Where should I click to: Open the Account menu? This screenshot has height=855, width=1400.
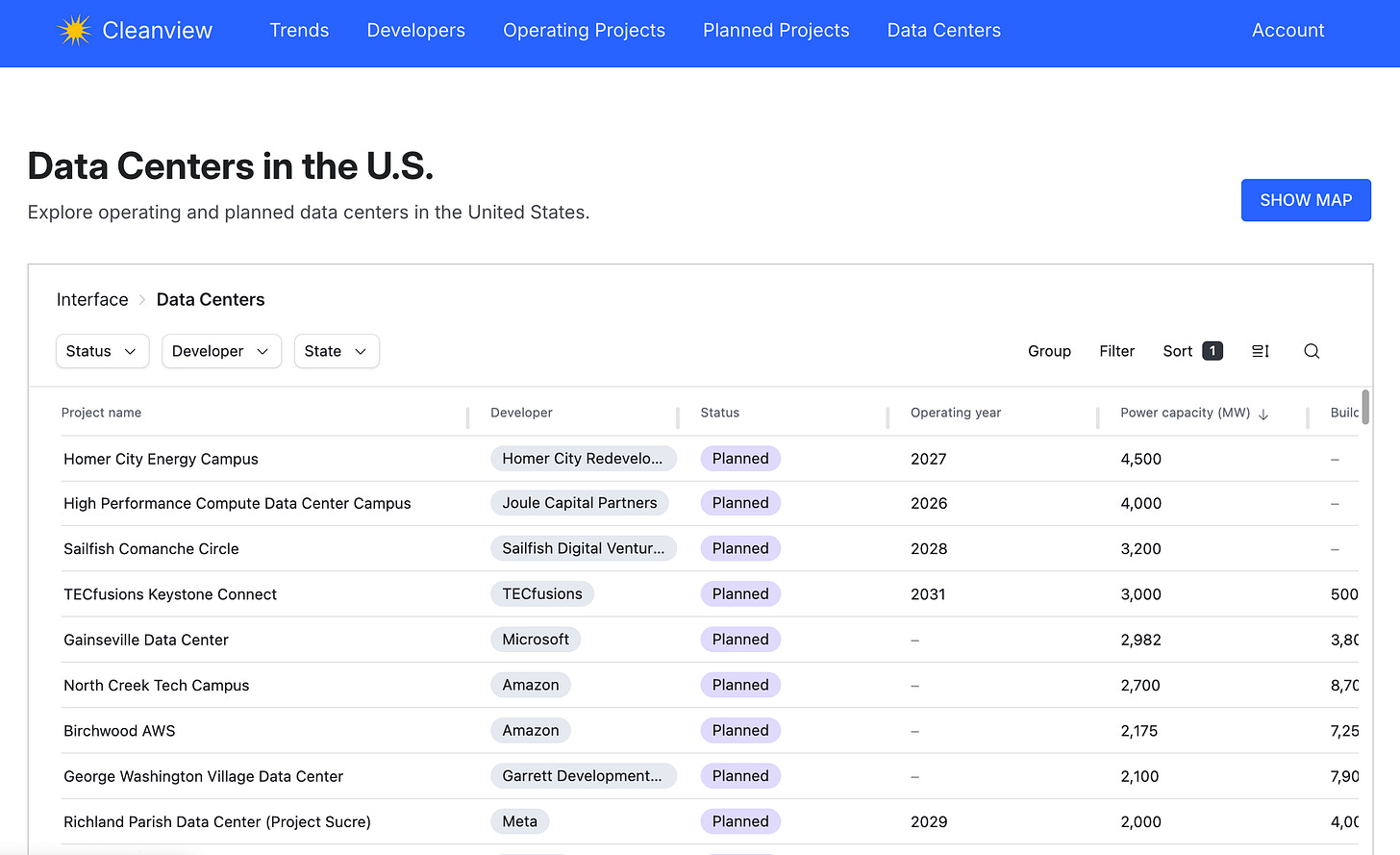pyautogui.click(x=1287, y=30)
